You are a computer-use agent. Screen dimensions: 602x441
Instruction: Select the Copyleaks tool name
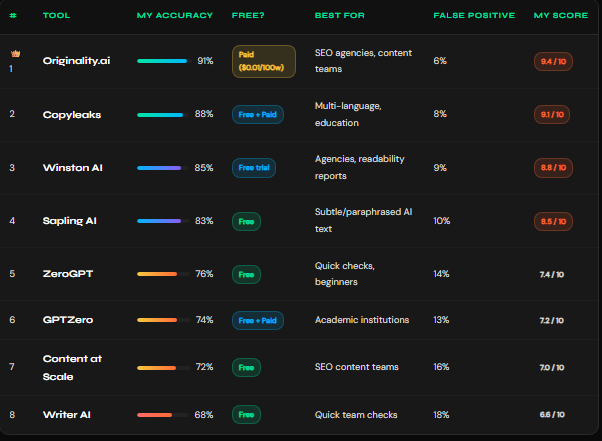pyautogui.click(x=72, y=114)
